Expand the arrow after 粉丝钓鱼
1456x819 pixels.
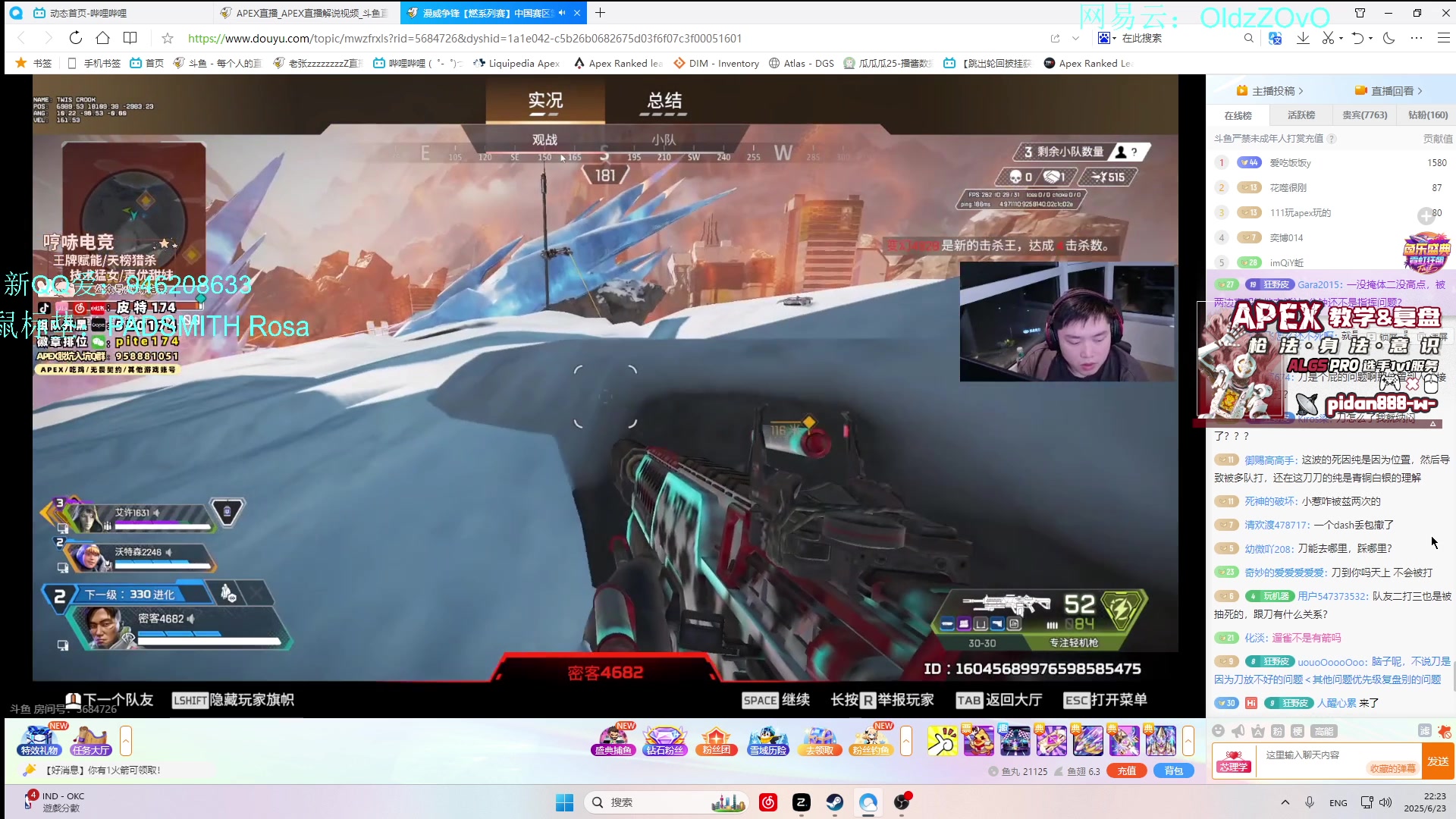(x=905, y=741)
